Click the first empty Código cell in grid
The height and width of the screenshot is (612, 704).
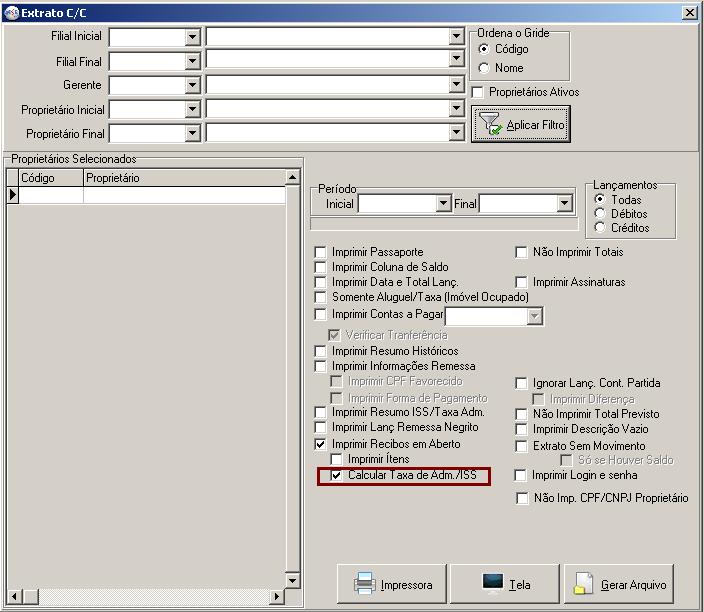point(51,195)
